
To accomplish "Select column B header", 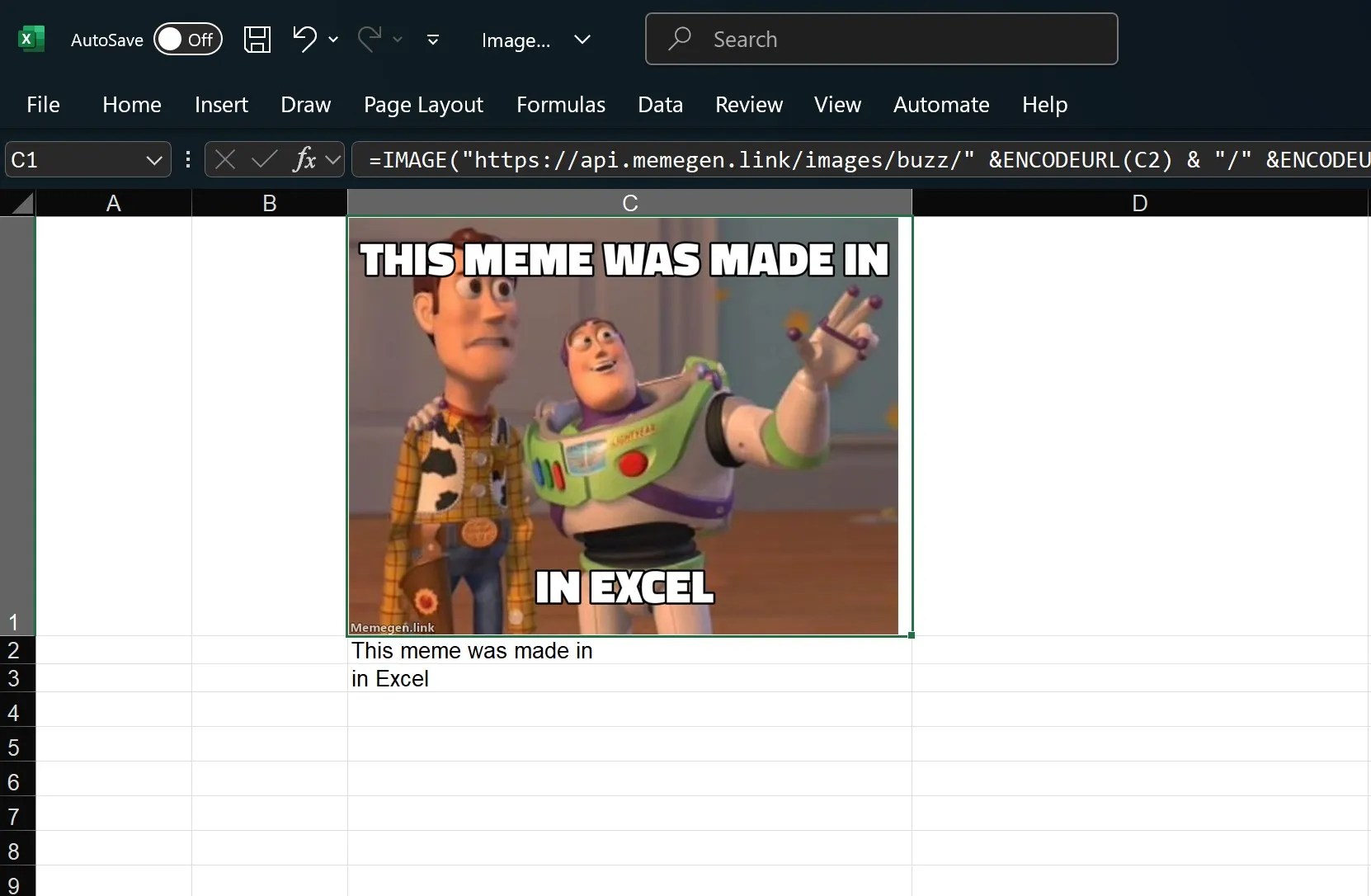I will pyautogui.click(x=270, y=203).
